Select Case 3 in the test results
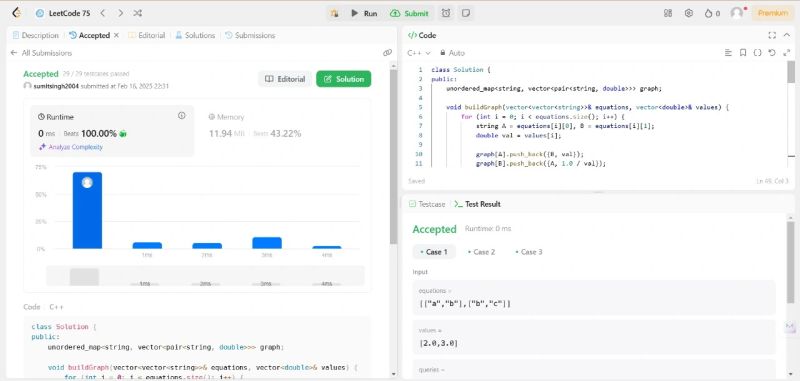Viewport: 800px width, 381px height. click(529, 252)
